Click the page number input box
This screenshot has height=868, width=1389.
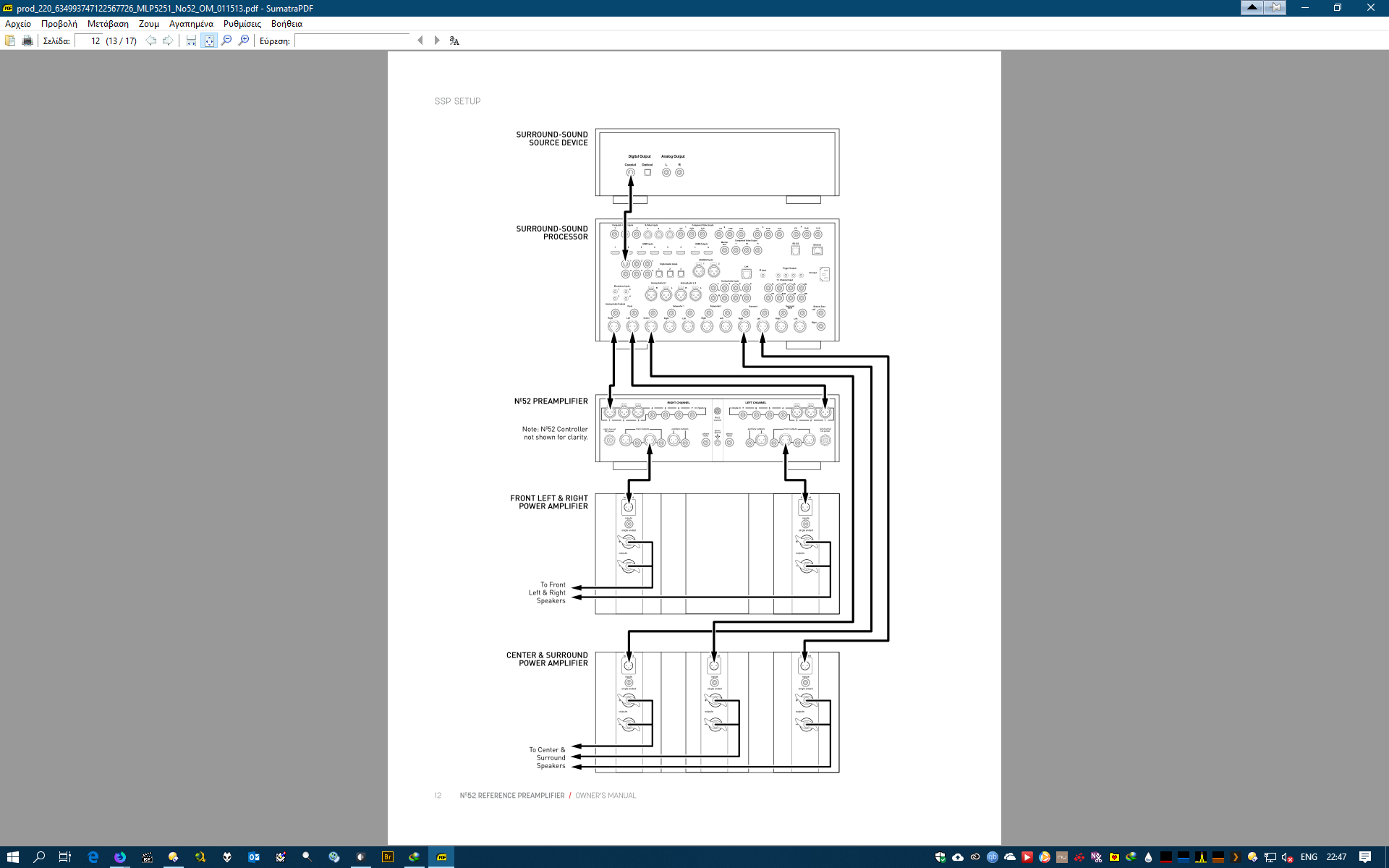pos(88,41)
